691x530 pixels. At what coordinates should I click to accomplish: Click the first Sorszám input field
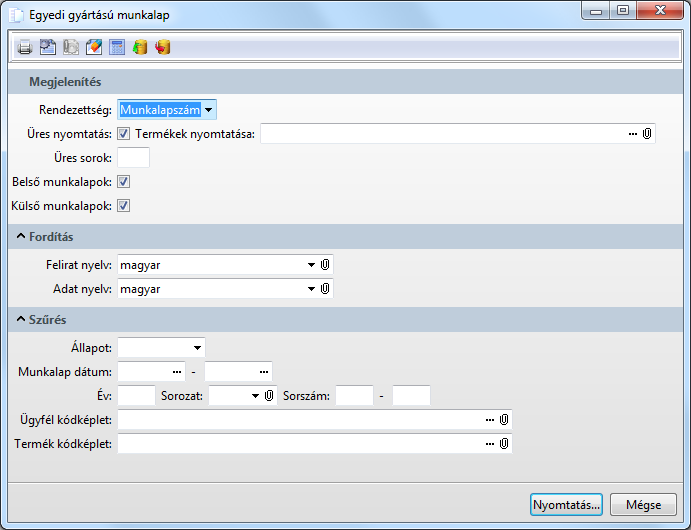[354, 396]
